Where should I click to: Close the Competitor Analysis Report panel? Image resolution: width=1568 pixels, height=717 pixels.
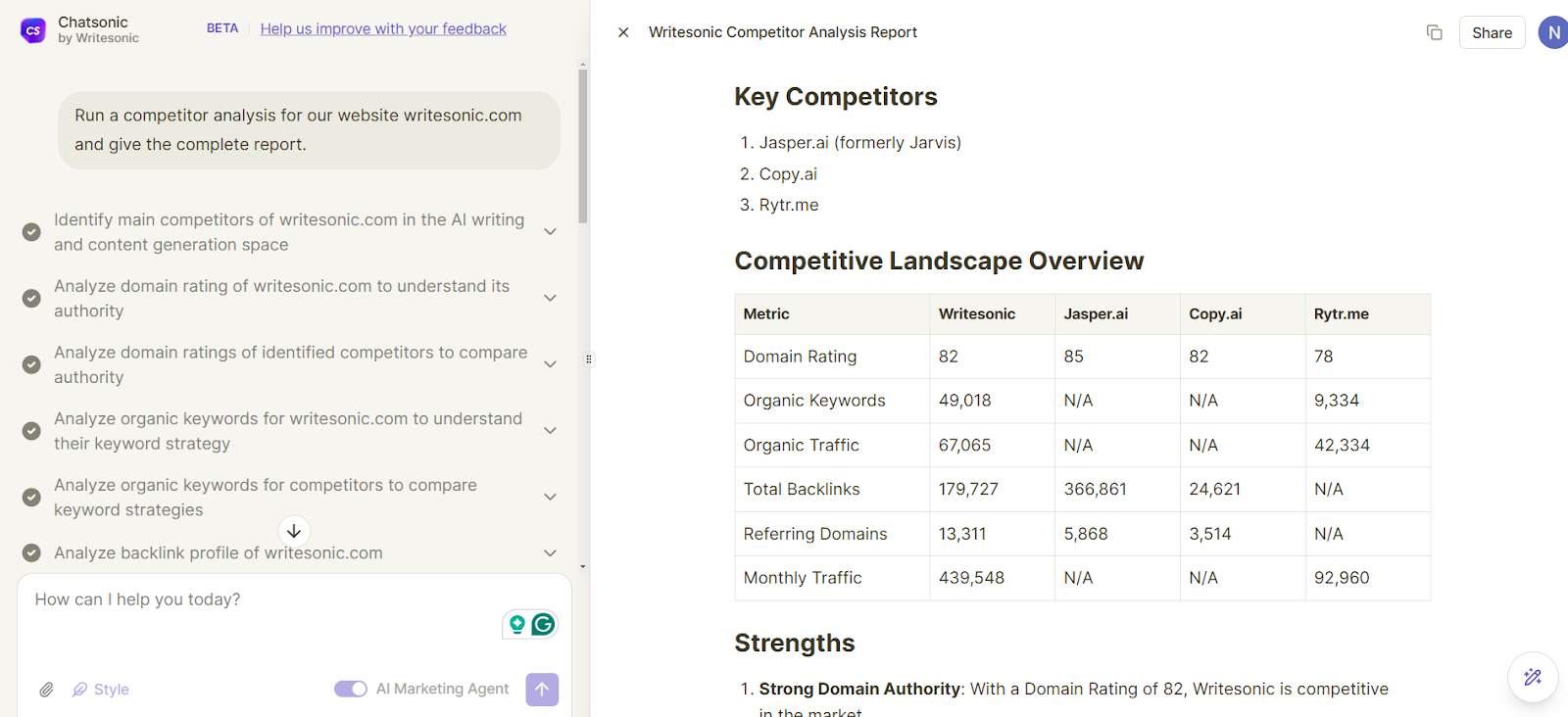623,32
